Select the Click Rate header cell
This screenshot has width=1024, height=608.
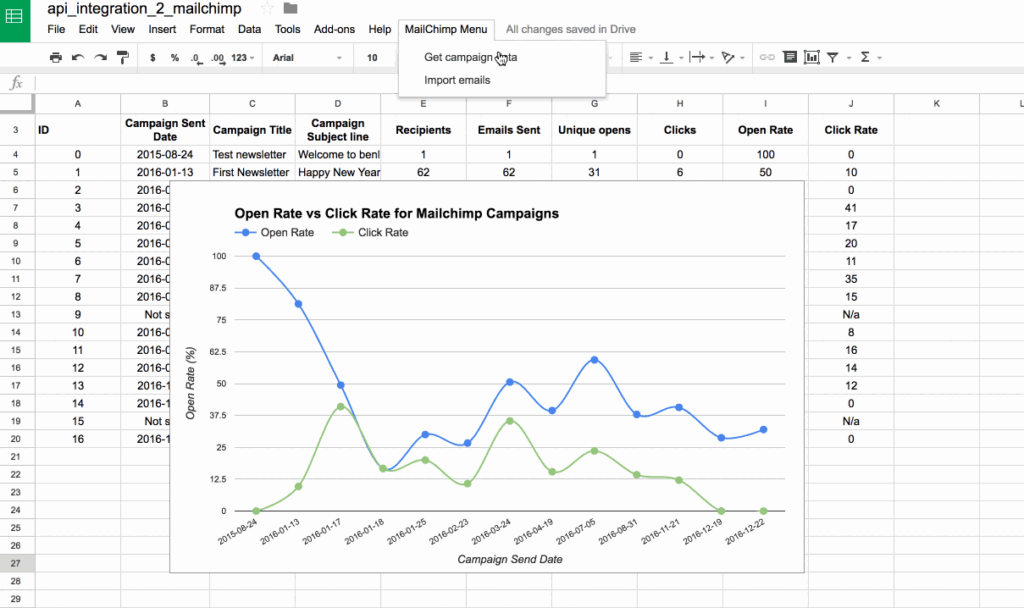pyautogui.click(x=851, y=130)
